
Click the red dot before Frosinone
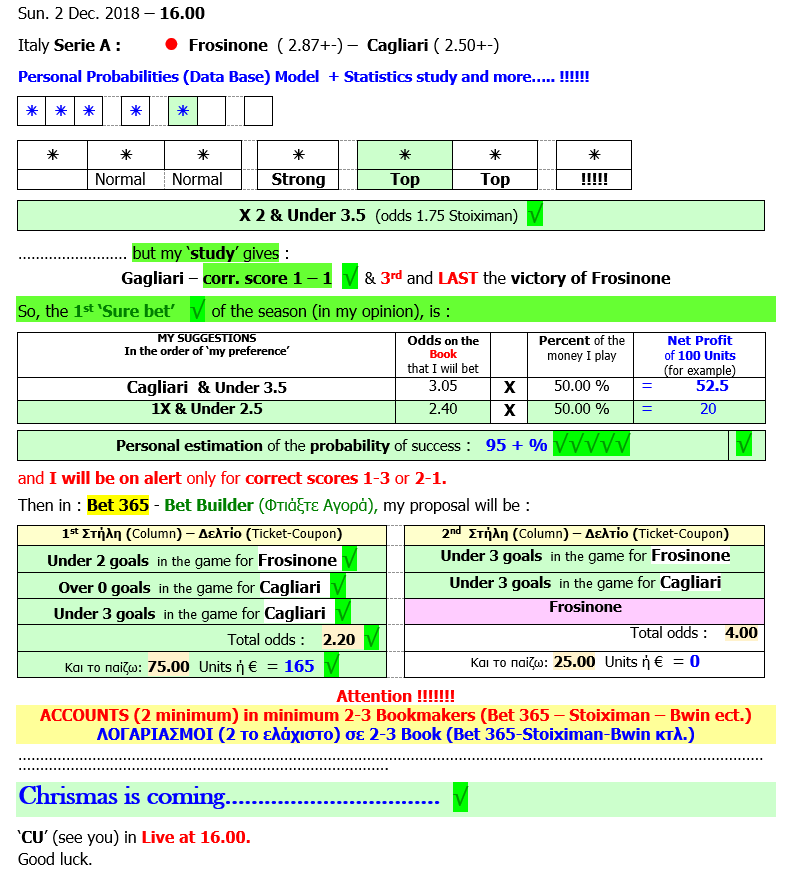pos(171,44)
